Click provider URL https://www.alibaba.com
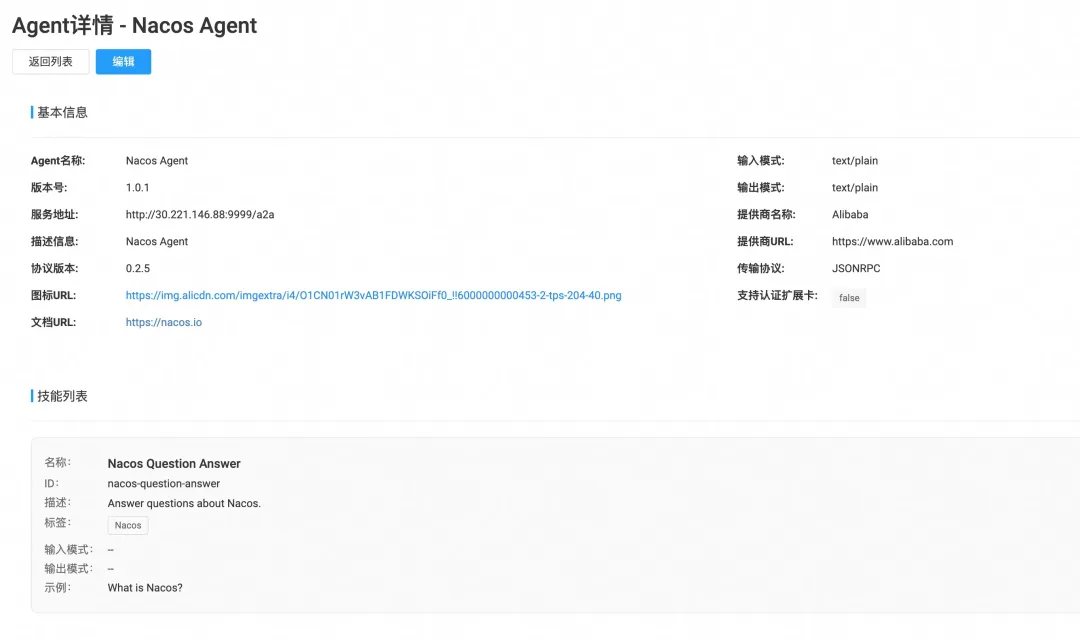Image resolution: width=1080 pixels, height=641 pixels. [893, 241]
